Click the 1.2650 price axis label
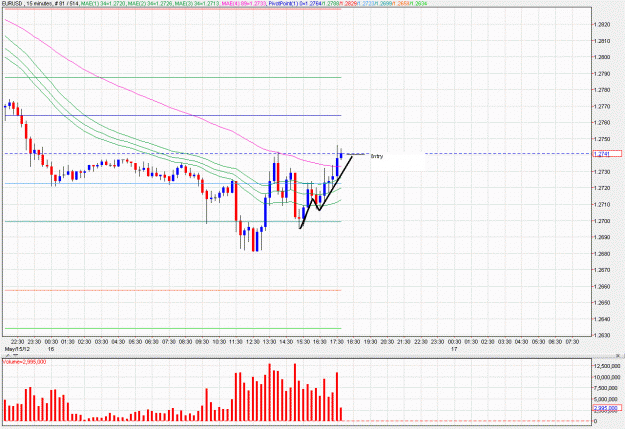625x429 pixels. (x=602, y=303)
